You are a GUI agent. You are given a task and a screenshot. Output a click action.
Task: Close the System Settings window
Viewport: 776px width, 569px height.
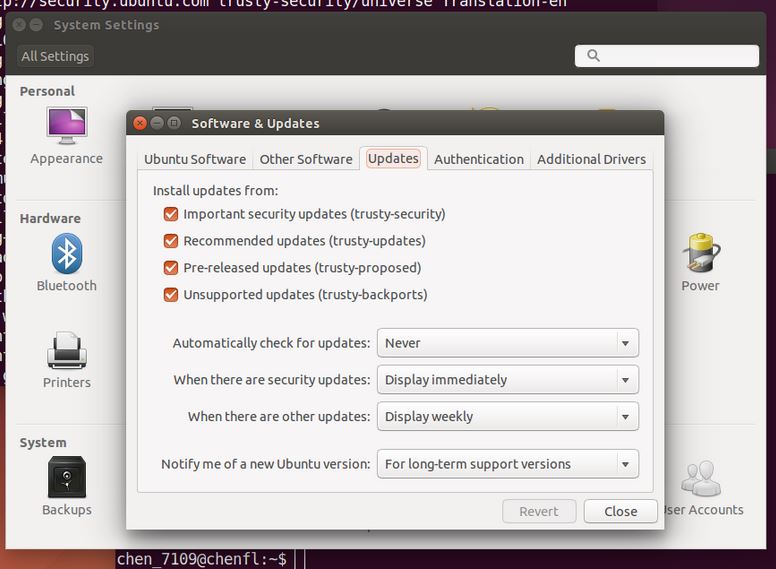pyautogui.click(x=19, y=25)
